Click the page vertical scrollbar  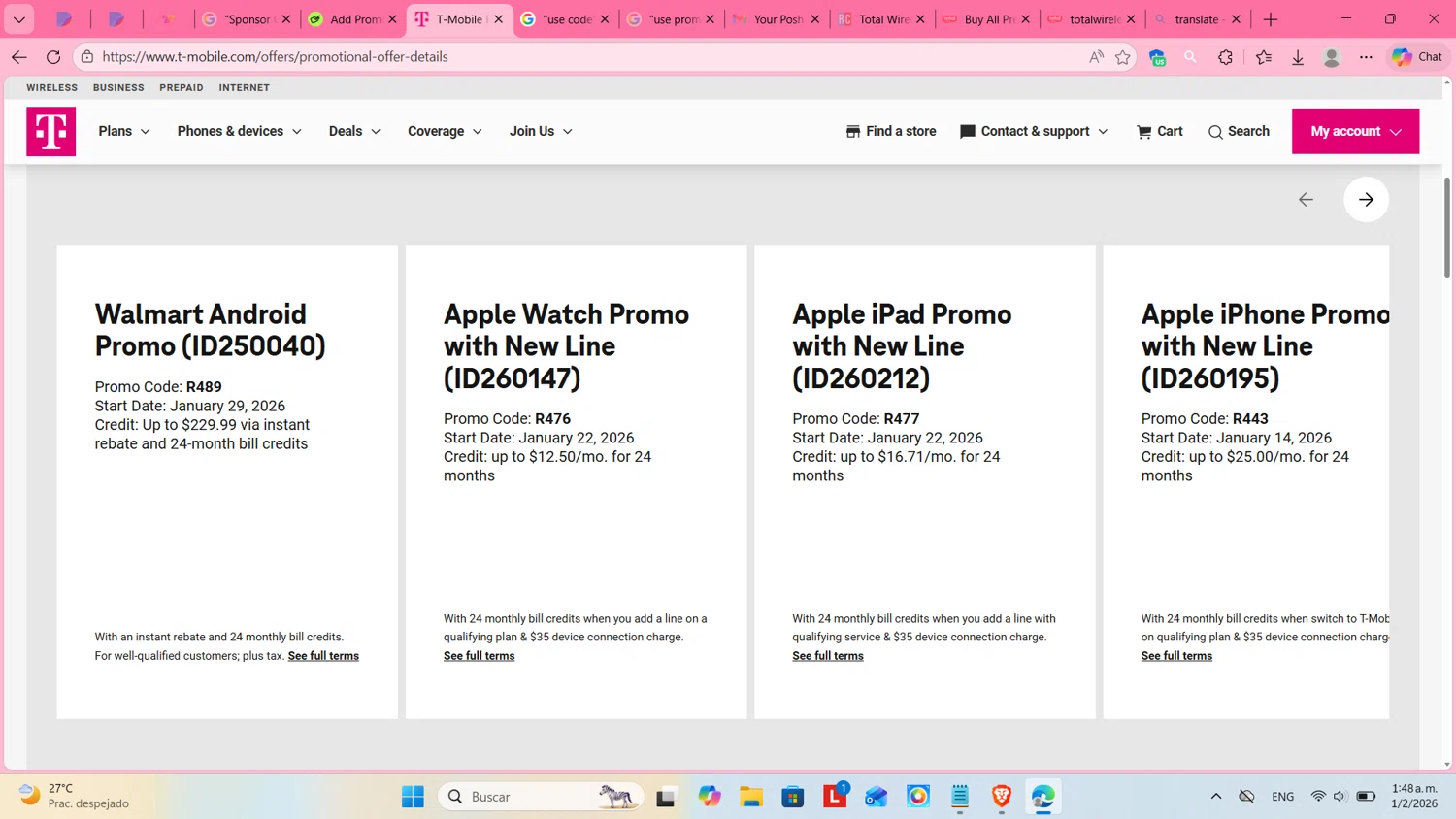point(1447,228)
